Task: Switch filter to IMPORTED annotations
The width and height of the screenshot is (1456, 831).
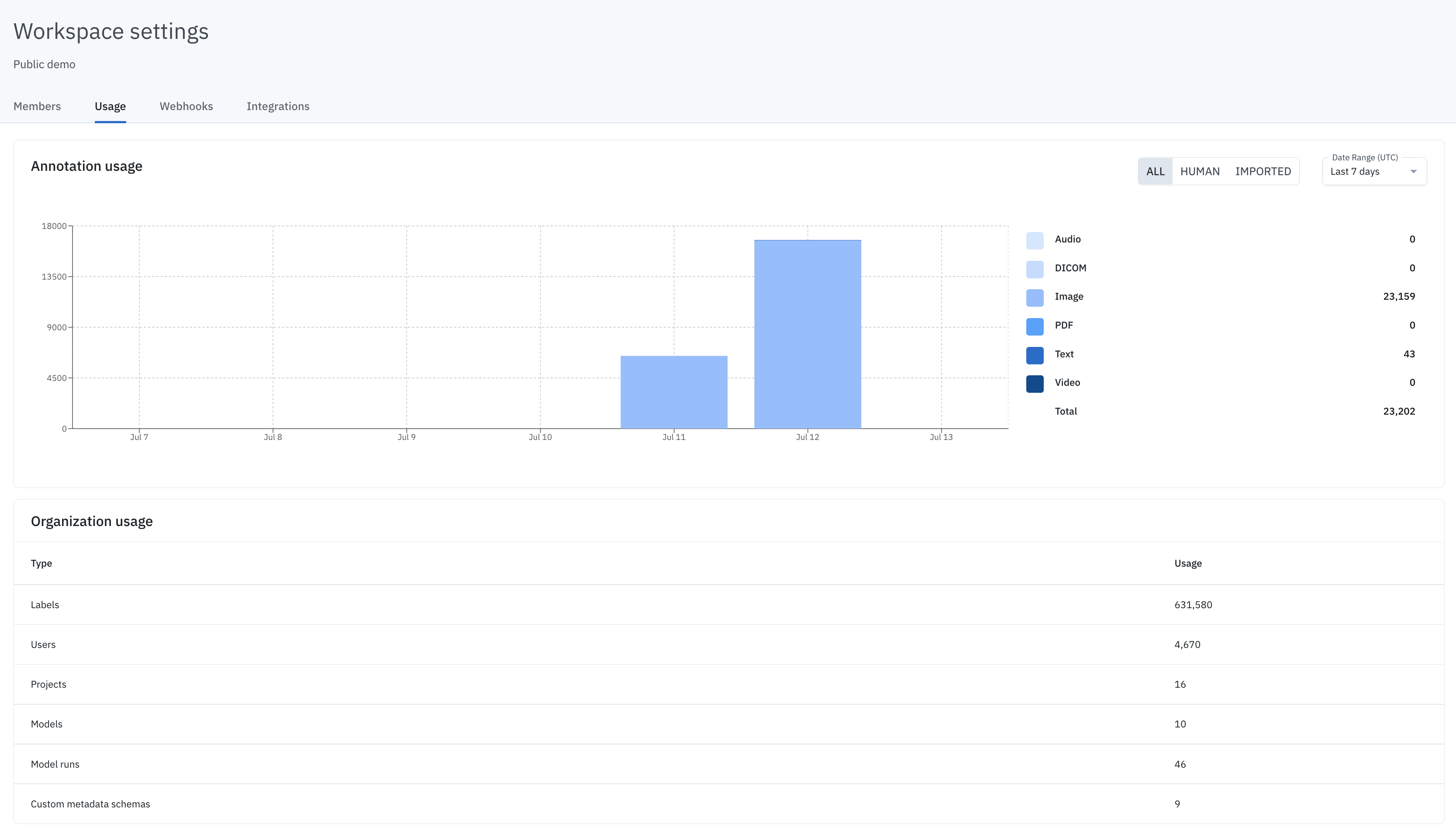Action: tap(1263, 171)
